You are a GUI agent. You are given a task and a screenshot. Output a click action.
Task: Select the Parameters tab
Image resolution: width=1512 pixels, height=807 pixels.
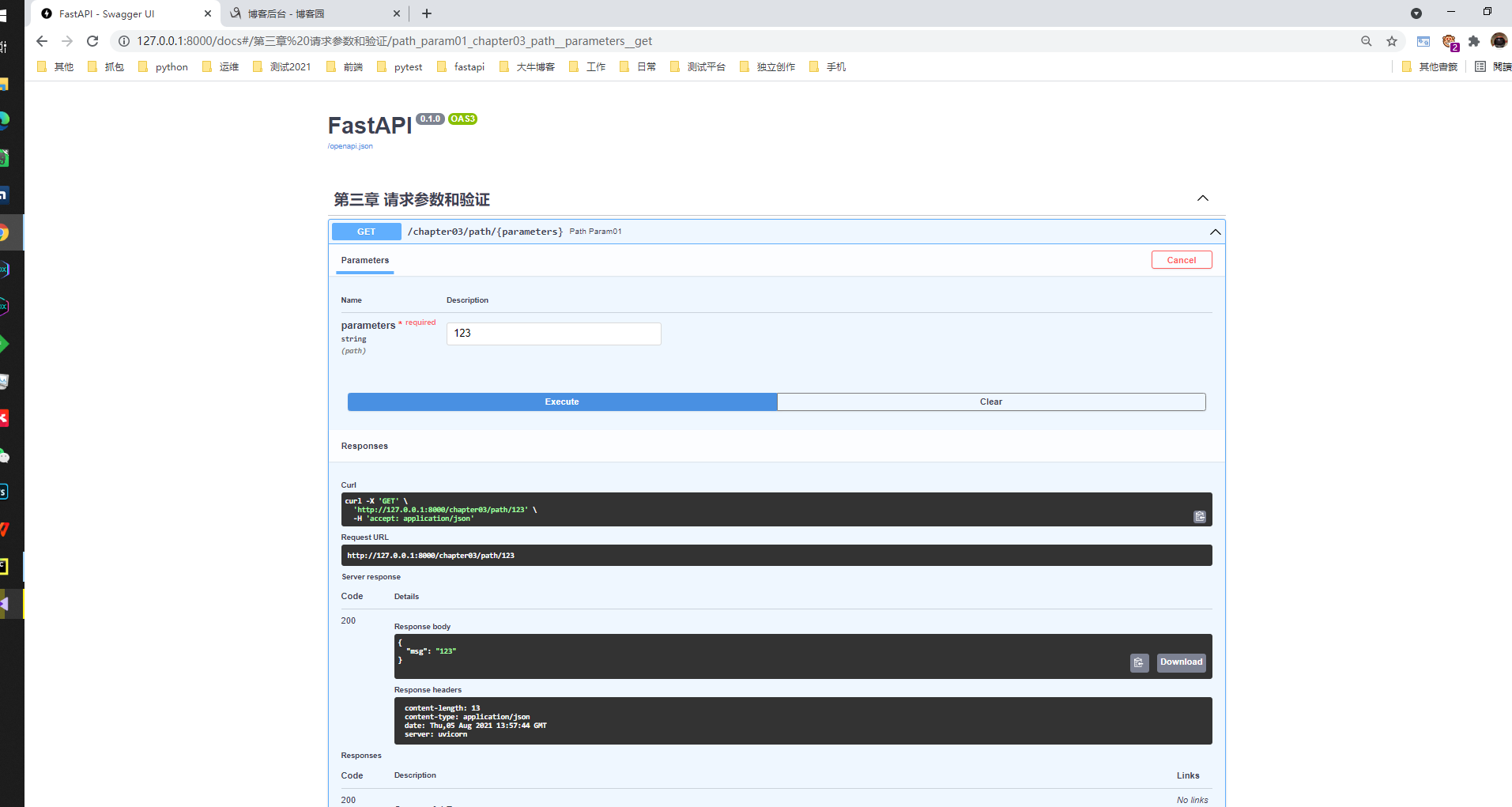point(365,260)
